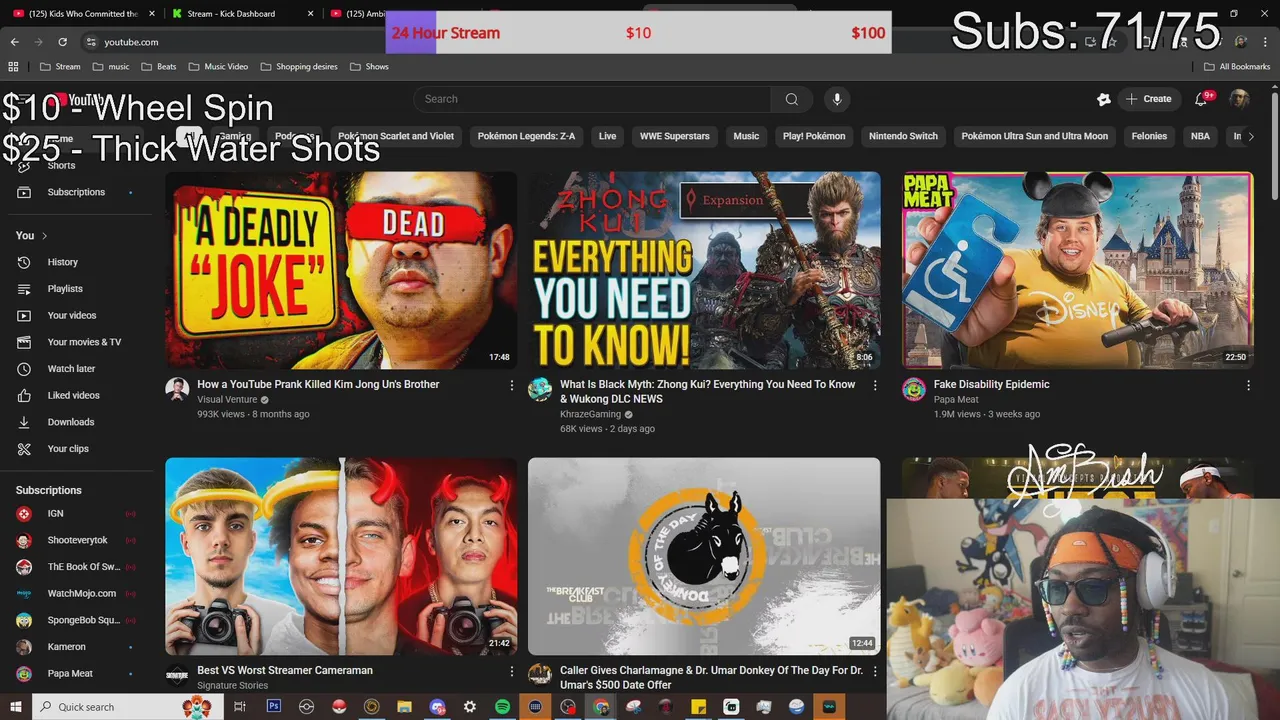Screen dimensions: 1280x720
Task: Select the Nintendo Switch chip
Action: [x=903, y=136]
